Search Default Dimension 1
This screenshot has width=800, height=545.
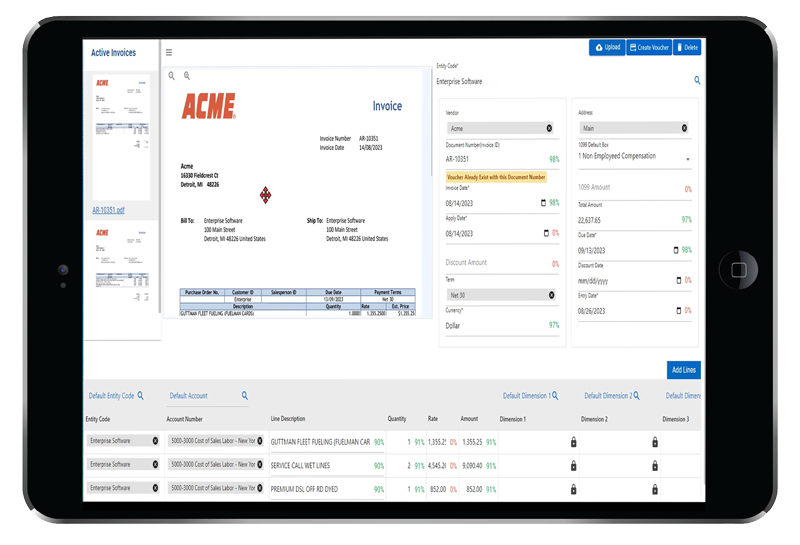[x=555, y=395]
